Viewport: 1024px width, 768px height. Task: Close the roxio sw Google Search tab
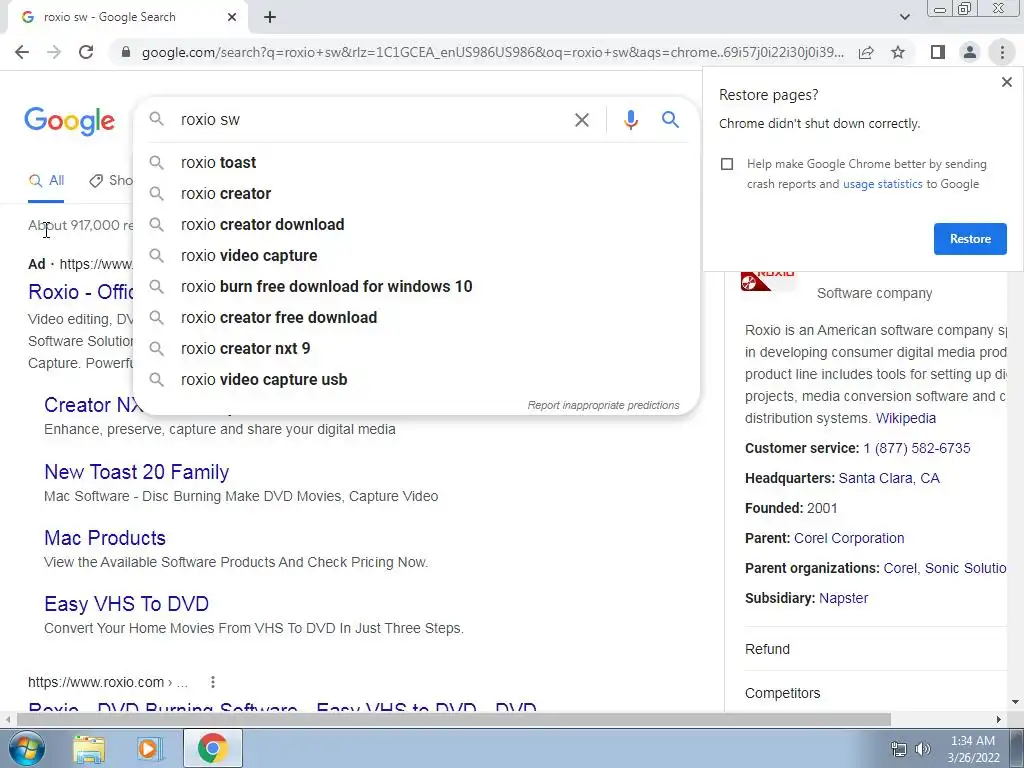(232, 17)
